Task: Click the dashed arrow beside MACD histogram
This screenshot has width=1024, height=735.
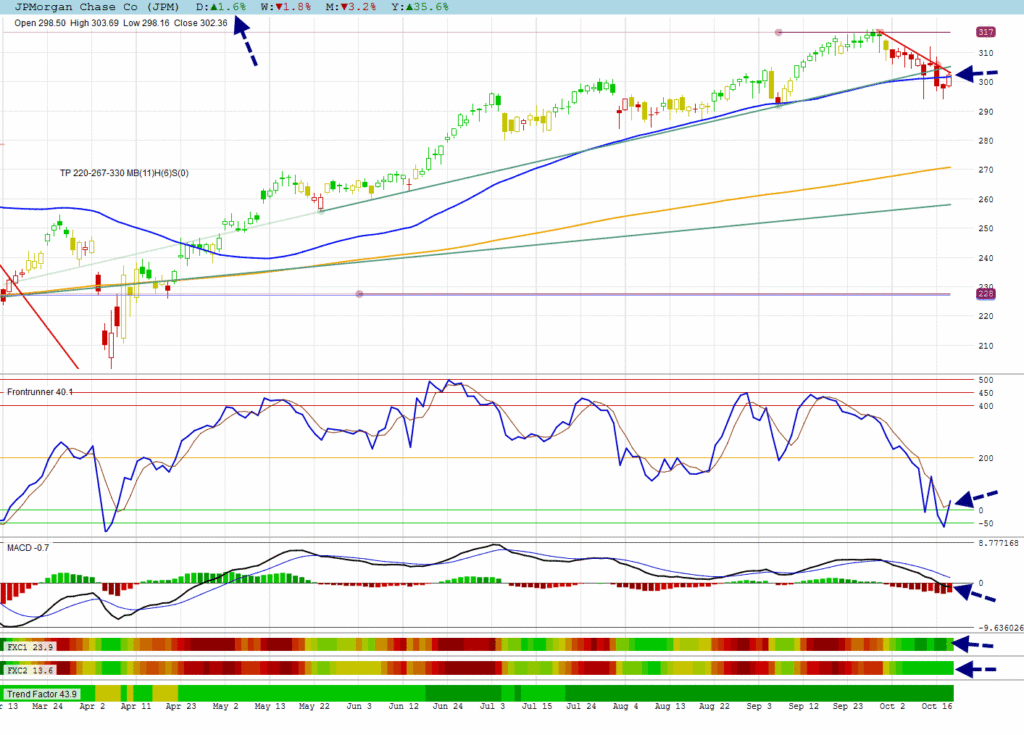Action: pyautogui.click(x=975, y=593)
